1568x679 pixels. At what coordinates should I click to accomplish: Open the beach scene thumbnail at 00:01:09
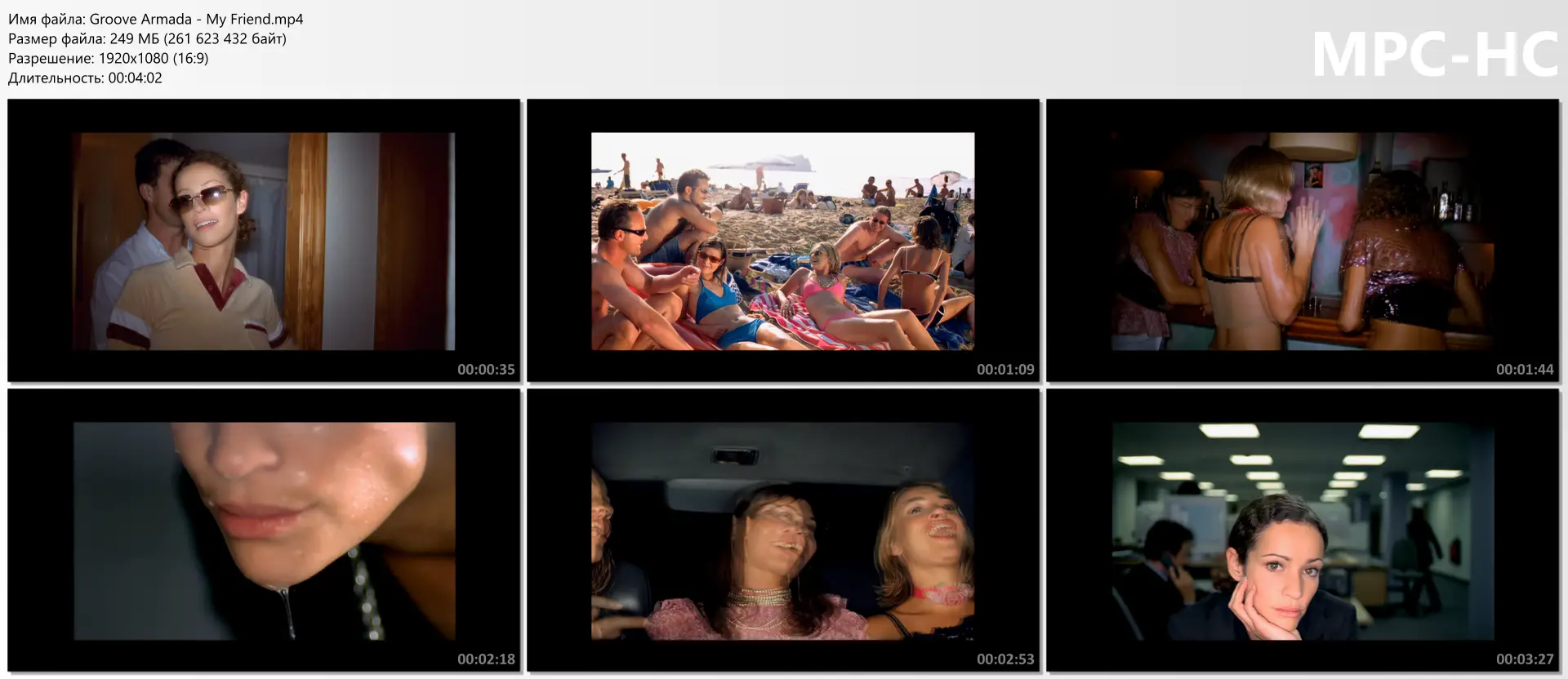point(783,241)
